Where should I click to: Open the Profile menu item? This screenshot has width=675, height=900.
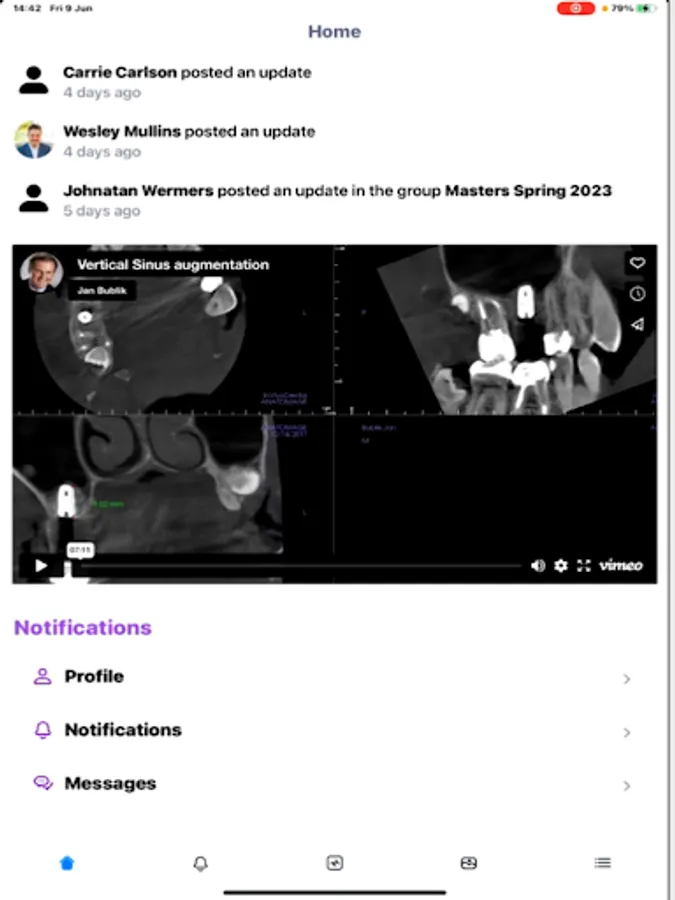333,677
